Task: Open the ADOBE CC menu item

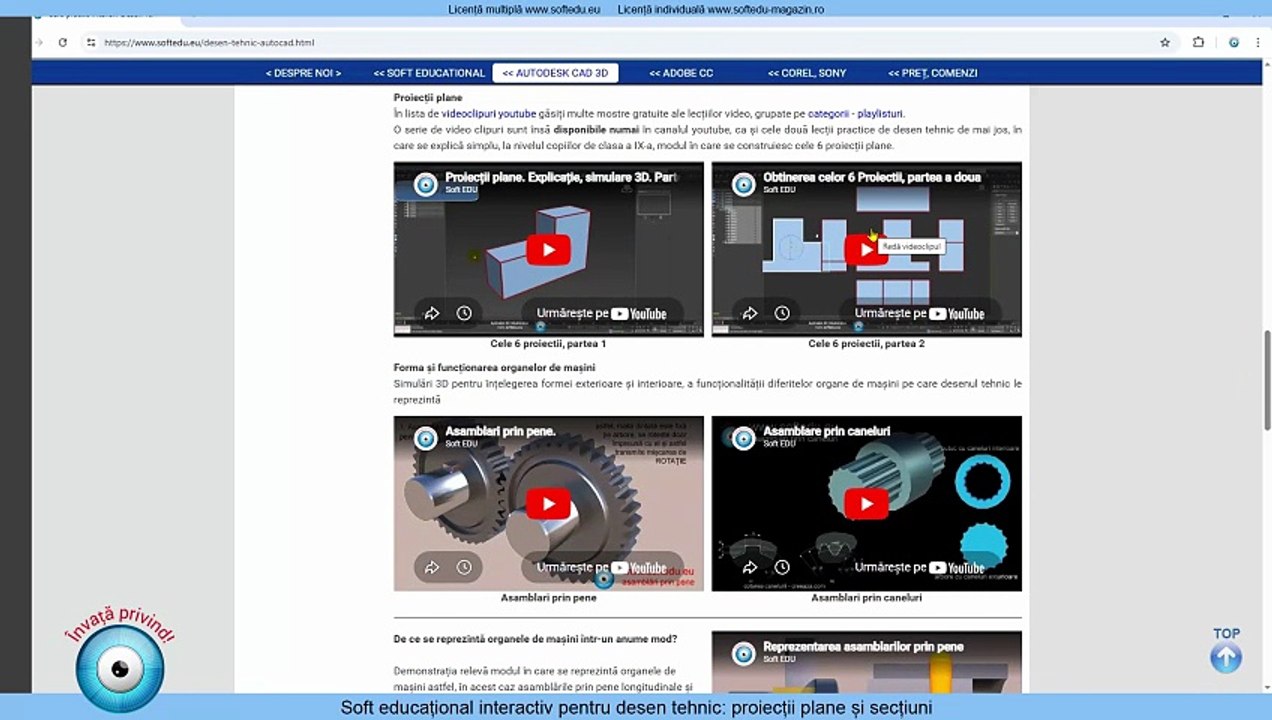Action: pyautogui.click(x=681, y=73)
